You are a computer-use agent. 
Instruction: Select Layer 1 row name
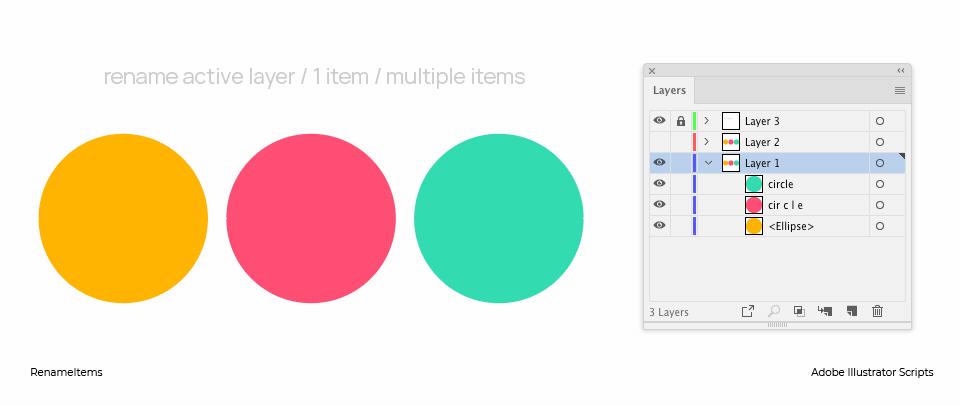point(762,163)
